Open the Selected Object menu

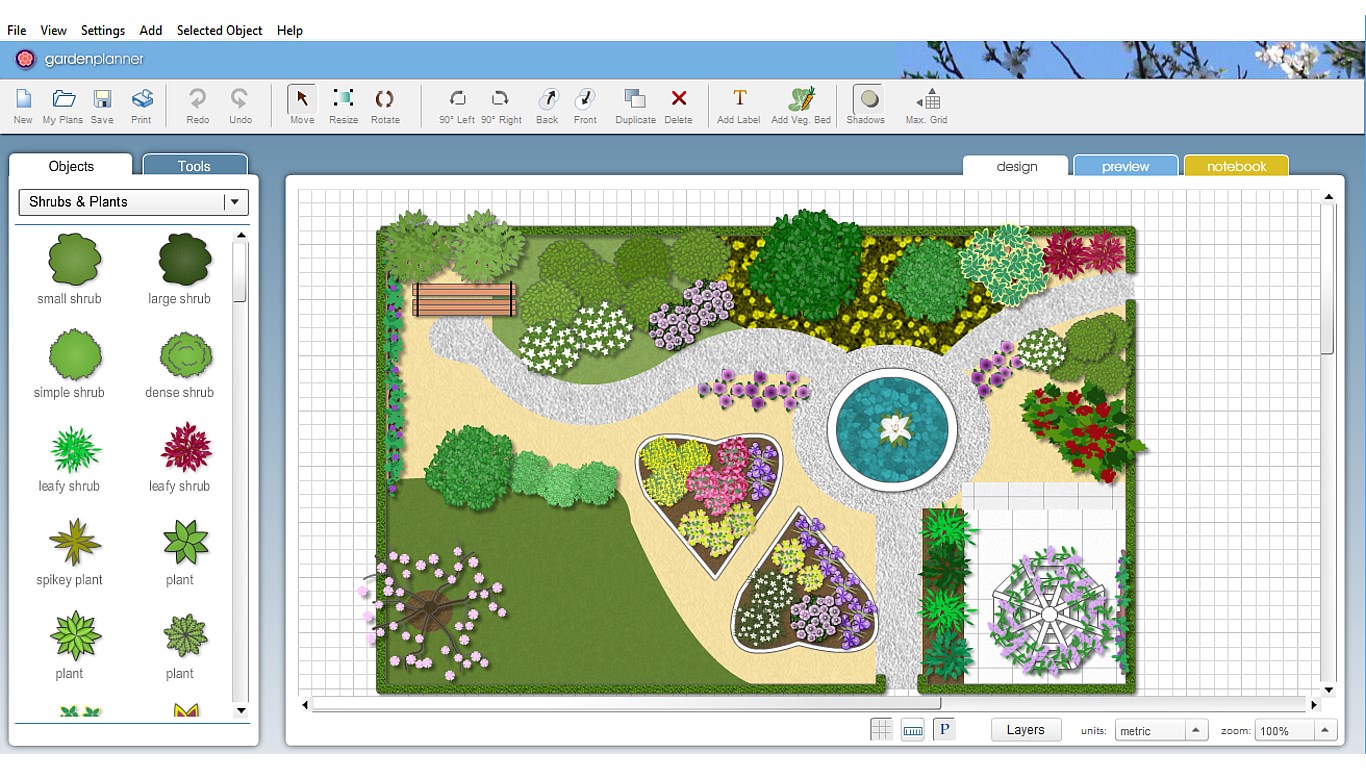[219, 30]
